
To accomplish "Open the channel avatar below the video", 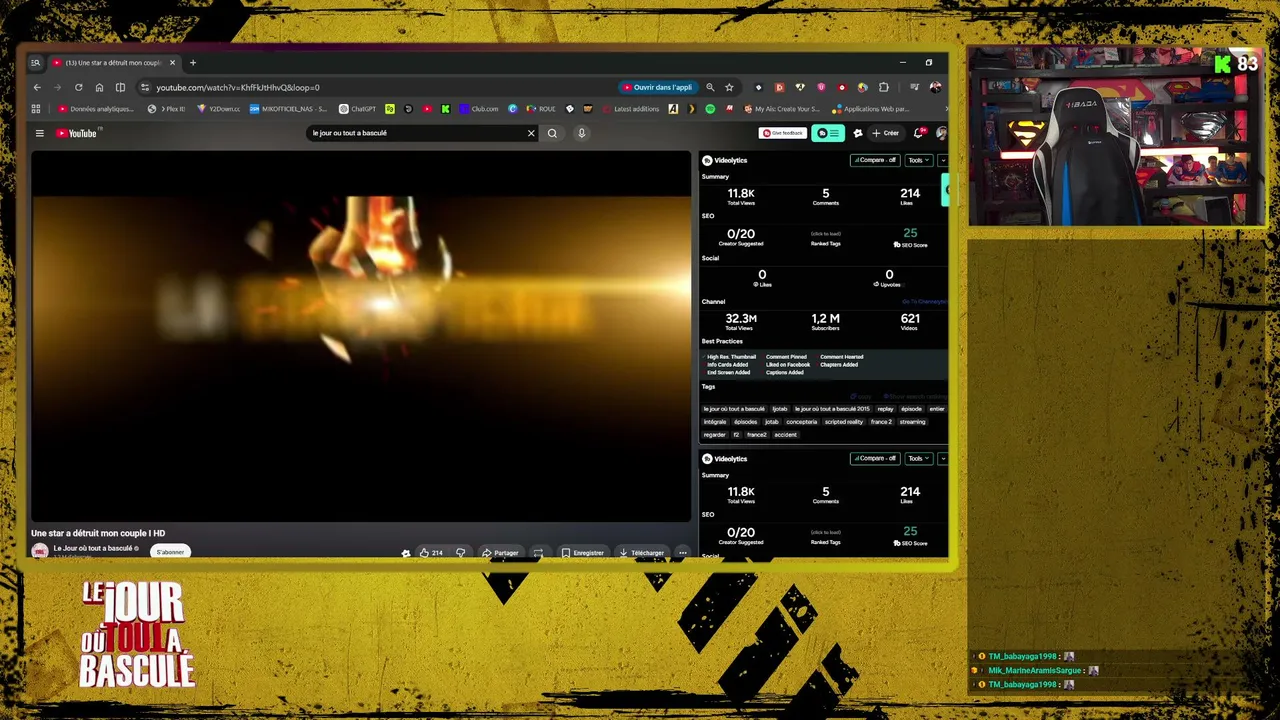I will pyautogui.click(x=40, y=551).
